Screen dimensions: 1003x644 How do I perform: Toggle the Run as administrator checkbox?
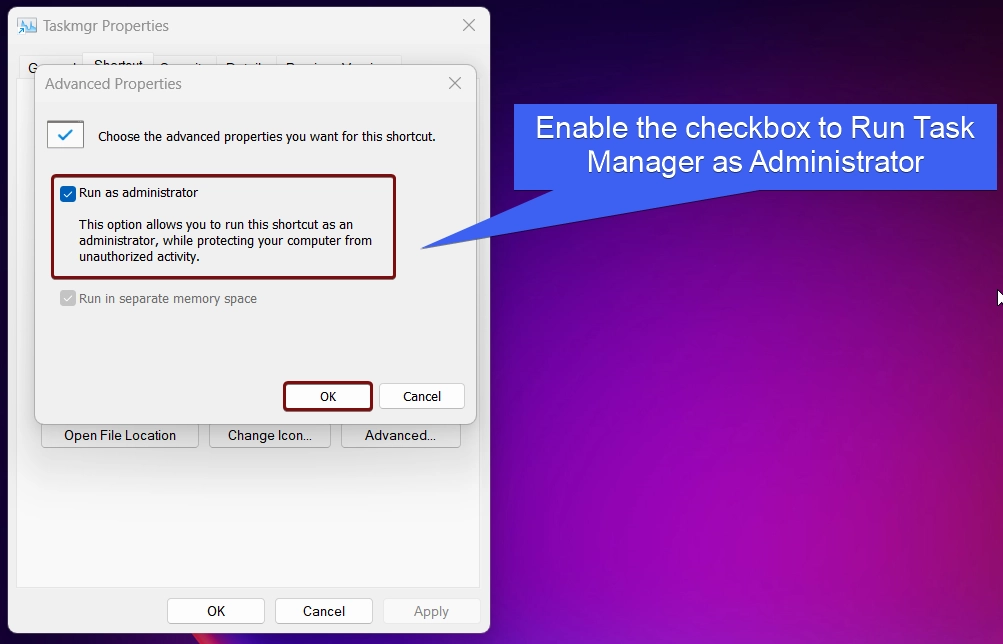68,193
